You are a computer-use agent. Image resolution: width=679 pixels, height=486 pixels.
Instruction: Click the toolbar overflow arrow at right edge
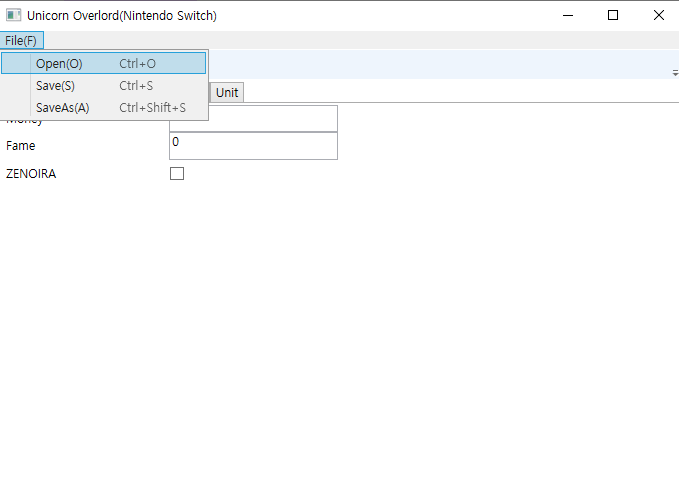point(675,72)
